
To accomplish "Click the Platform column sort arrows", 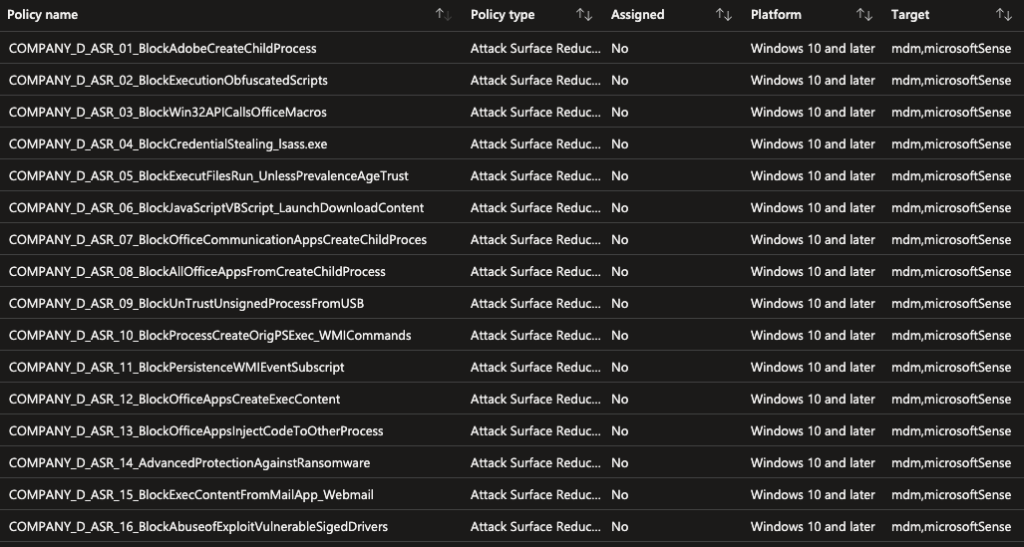I will click(x=864, y=15).
